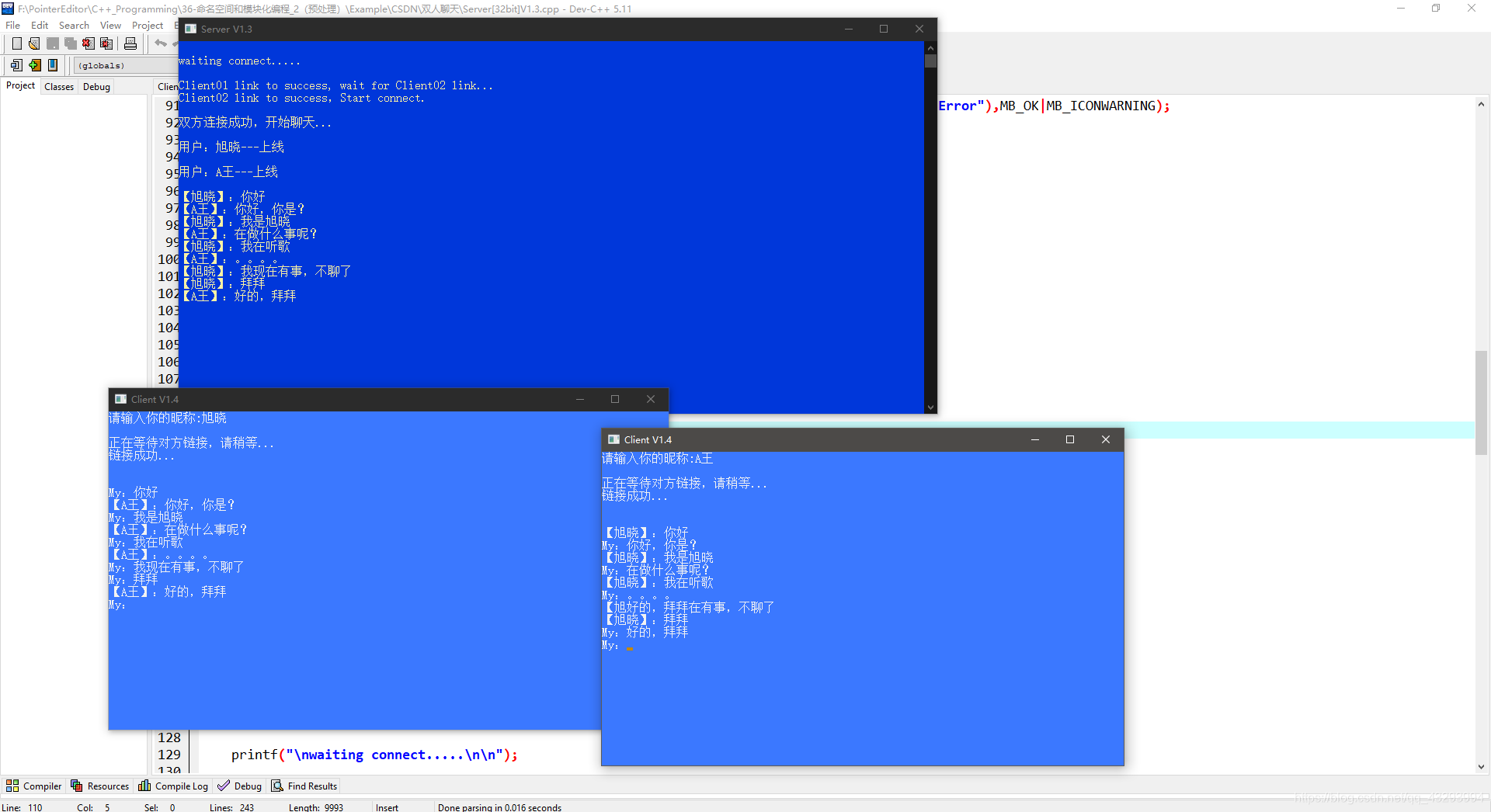Maximize the left Client V1.4 window
The height and width of the screenshot is (812, 1491).
(615, 399)
